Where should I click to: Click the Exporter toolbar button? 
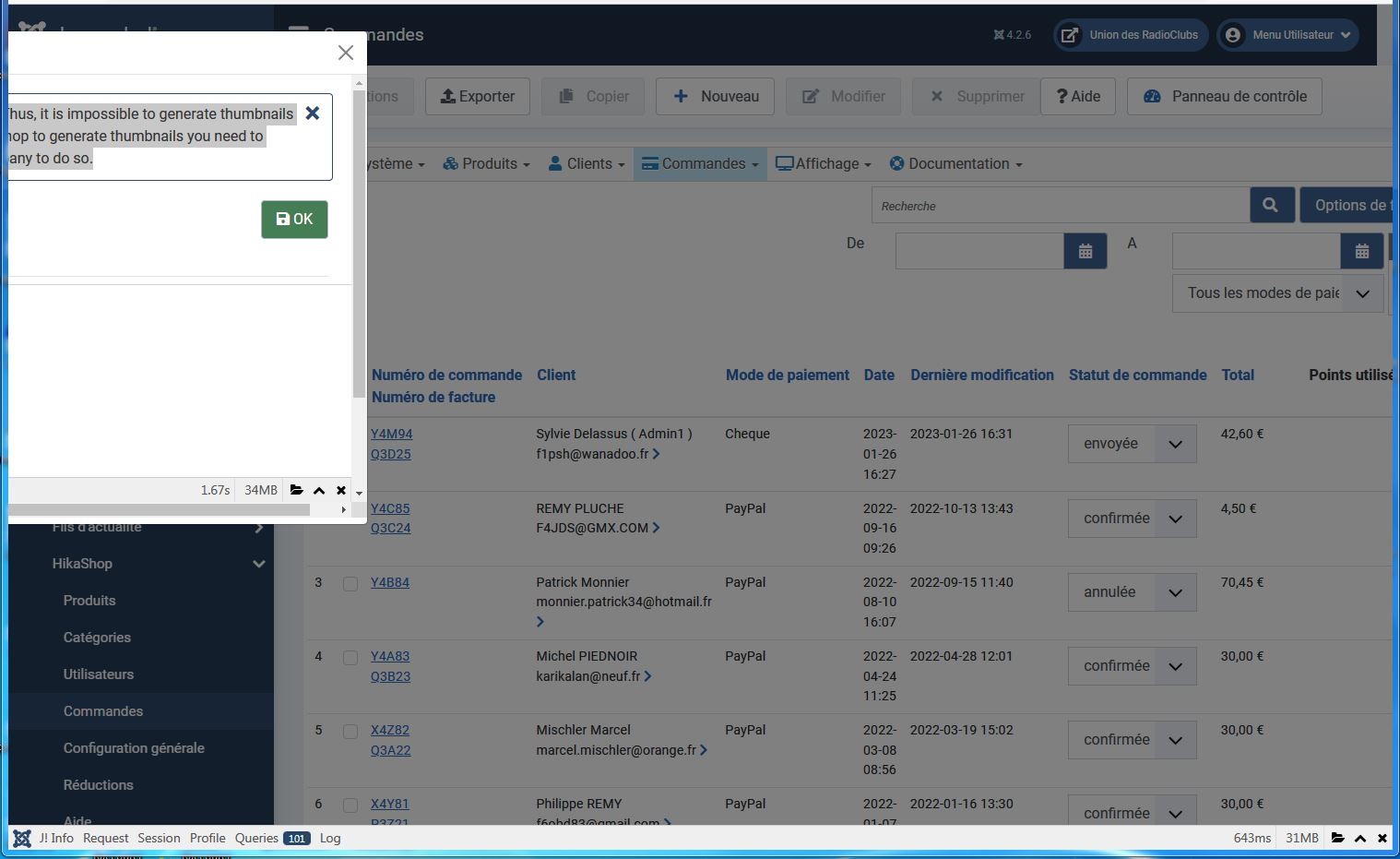478,96
